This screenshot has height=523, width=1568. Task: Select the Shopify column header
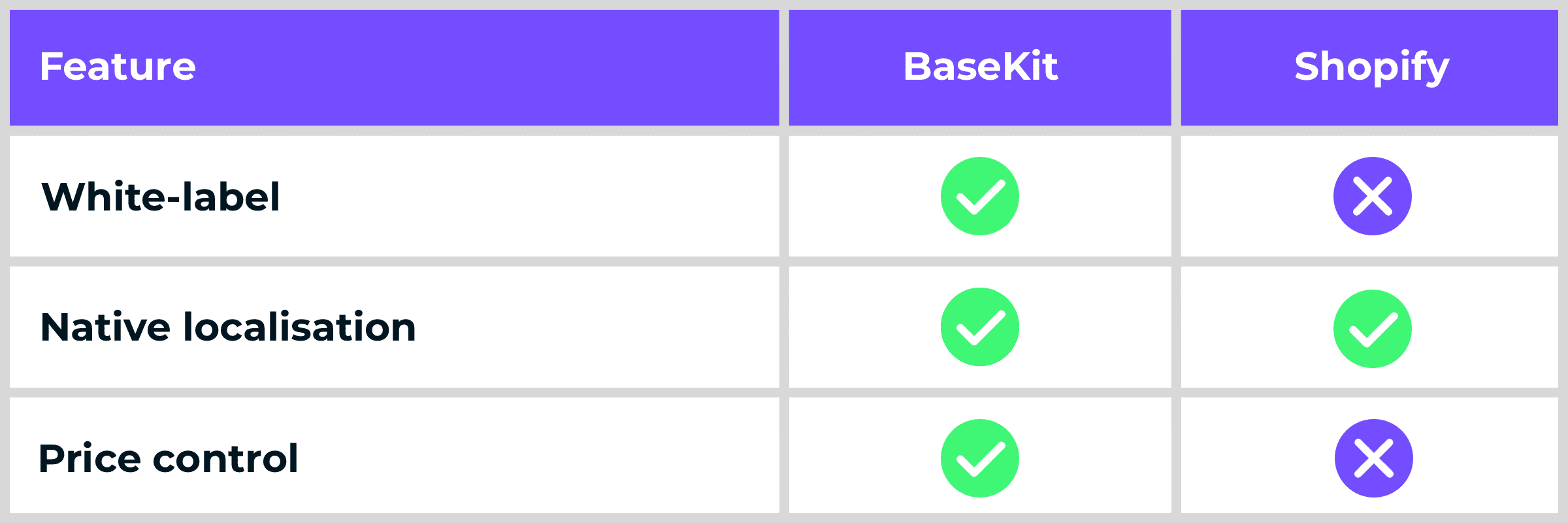pyautogui.click(x=1371, y=67)
